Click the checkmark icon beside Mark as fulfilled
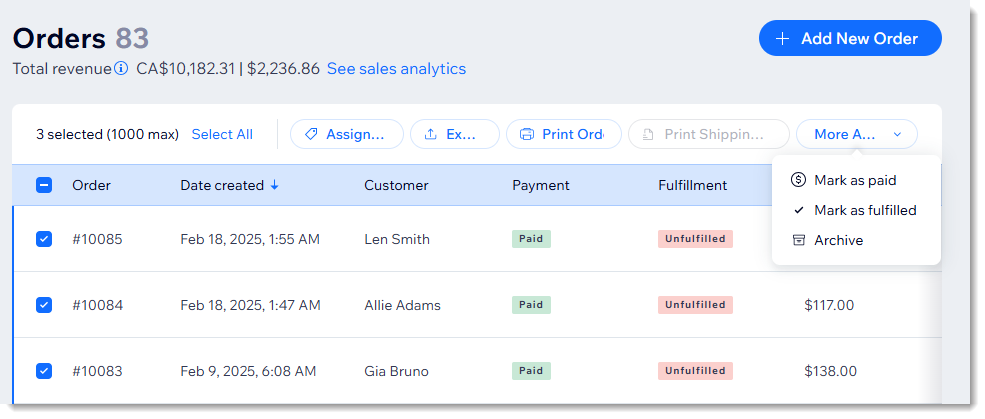The height and width of the screenshot is (419, 985). pos(798,210)
